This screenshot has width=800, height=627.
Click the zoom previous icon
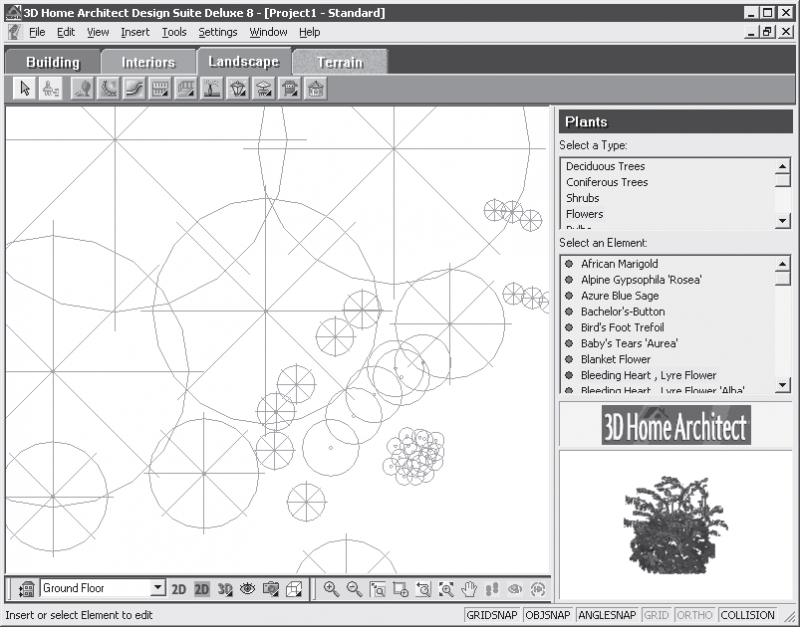tap(423, 589)
